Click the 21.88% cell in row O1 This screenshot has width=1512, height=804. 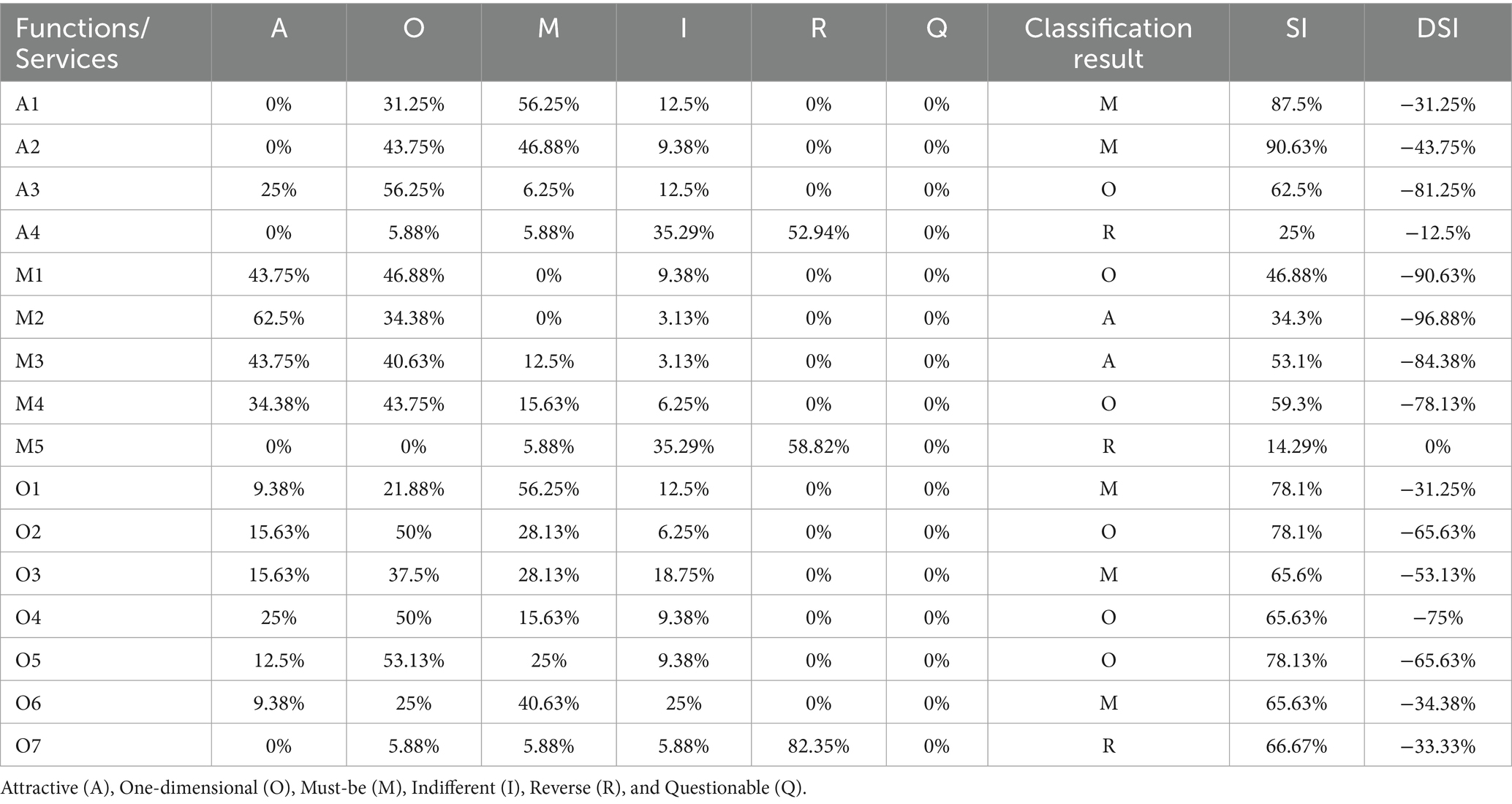point(413,489)
